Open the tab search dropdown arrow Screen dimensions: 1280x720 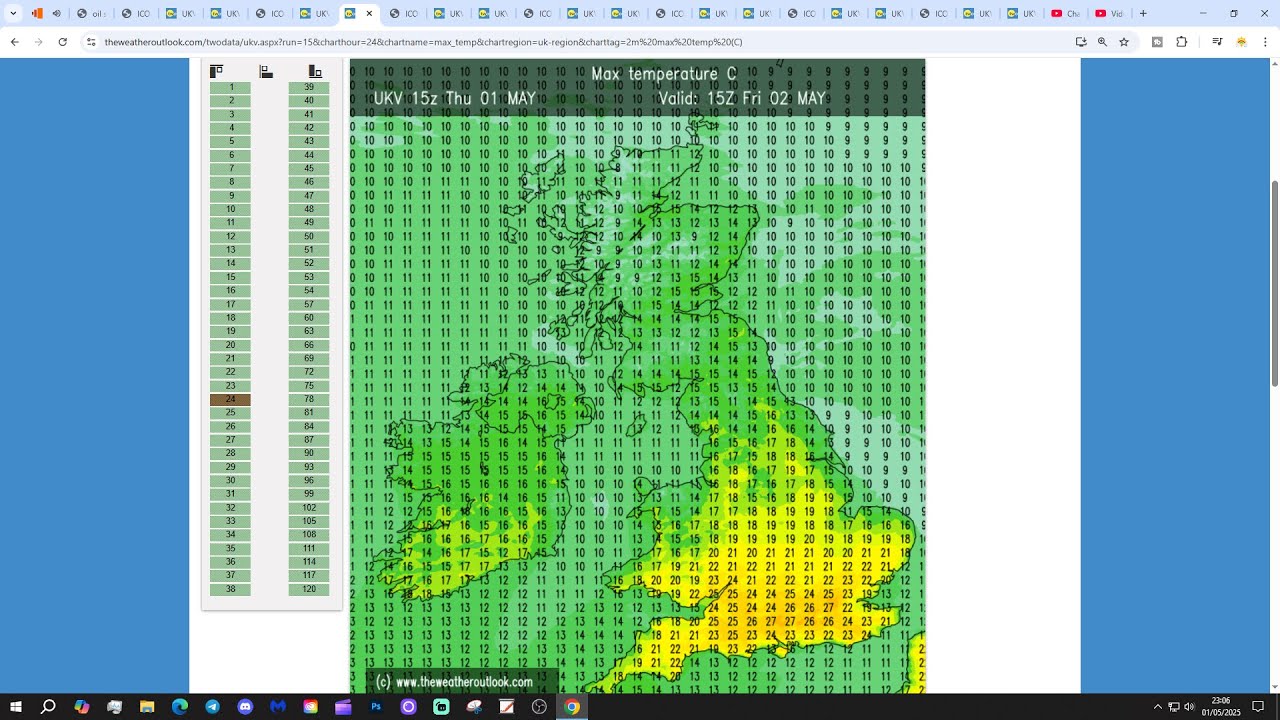pyautogui.click(x=13, y=13)
